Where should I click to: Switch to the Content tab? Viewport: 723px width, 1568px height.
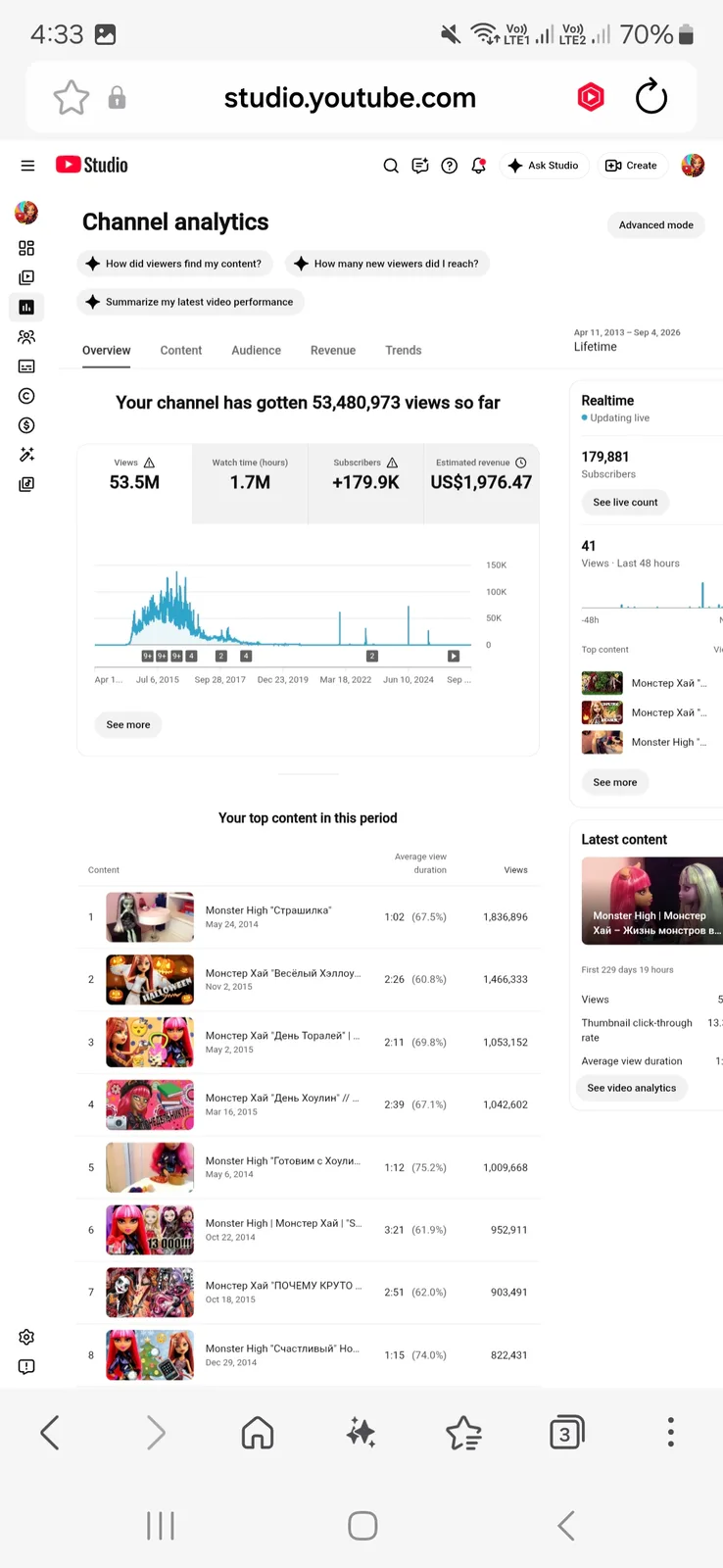181,351
